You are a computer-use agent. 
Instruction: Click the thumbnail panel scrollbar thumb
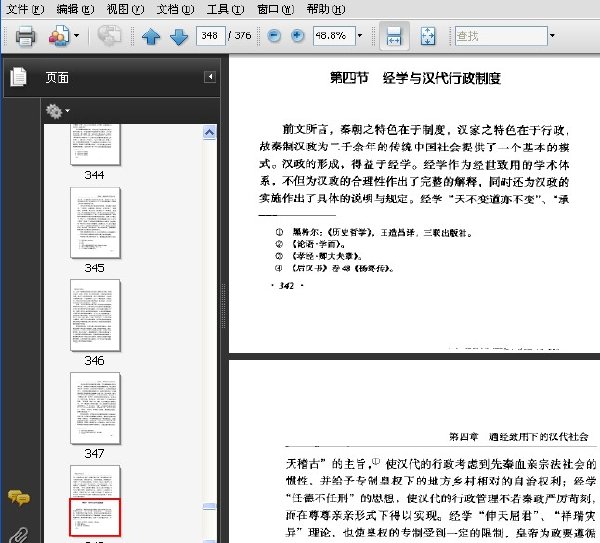click(x=209, y=507)
